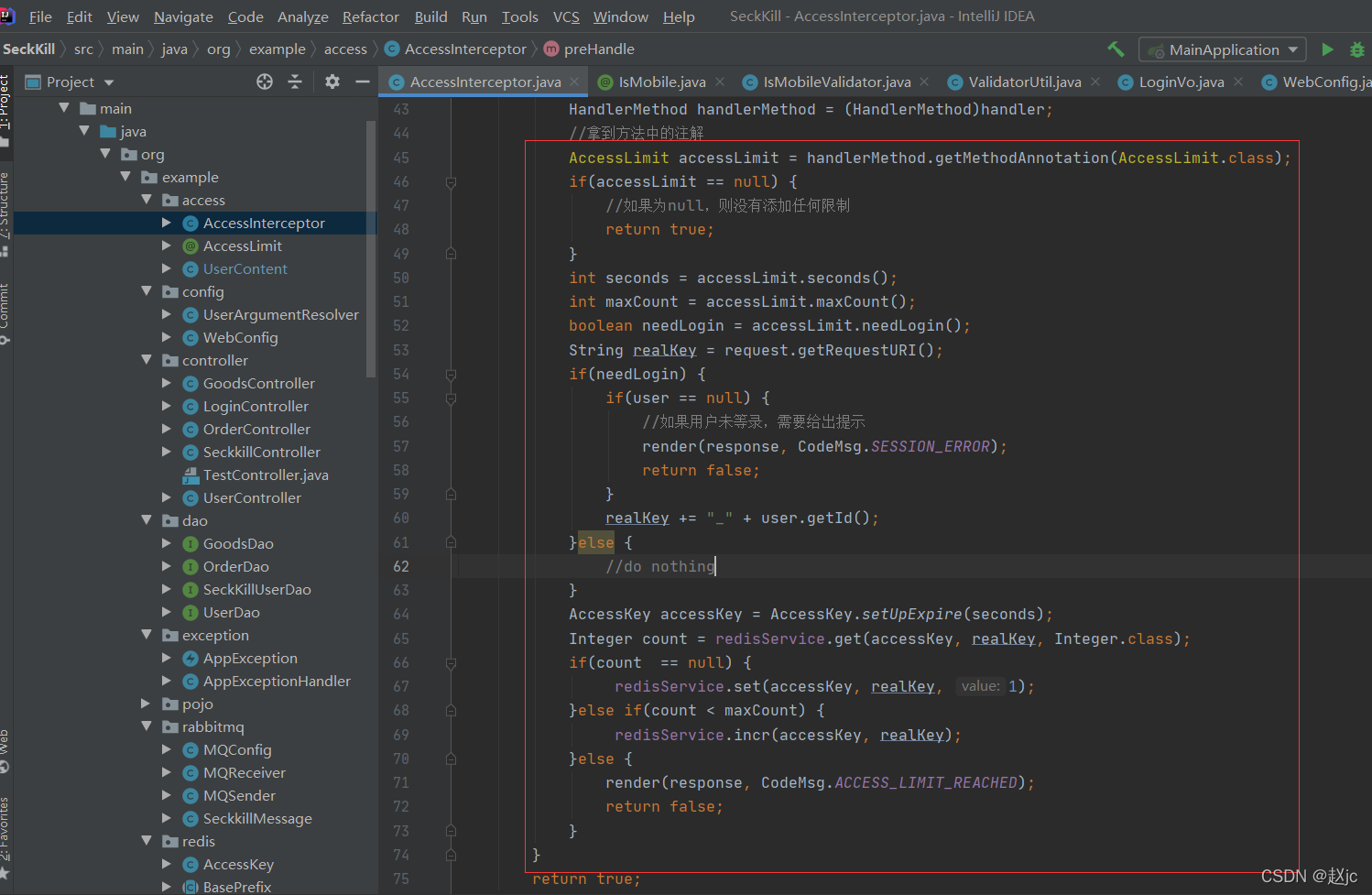Screen dimensions: 1372x895
Task: Collapse the access package
Action: point(147,200)
